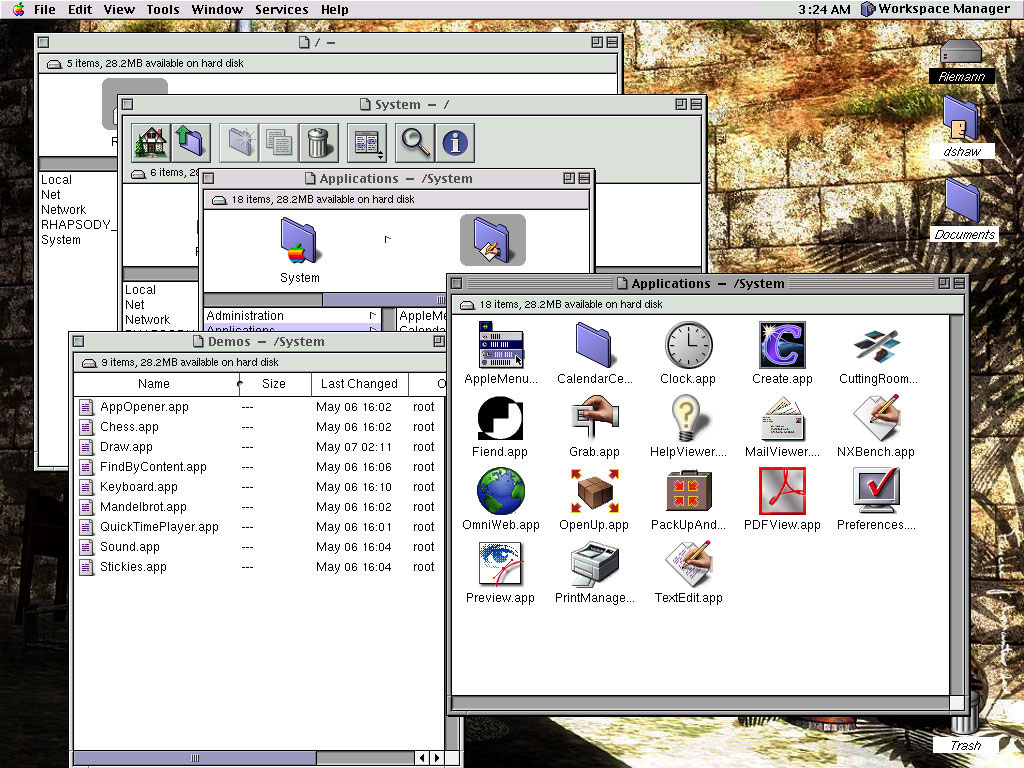Open the view options toolbar dropdown

click(366, 142)
